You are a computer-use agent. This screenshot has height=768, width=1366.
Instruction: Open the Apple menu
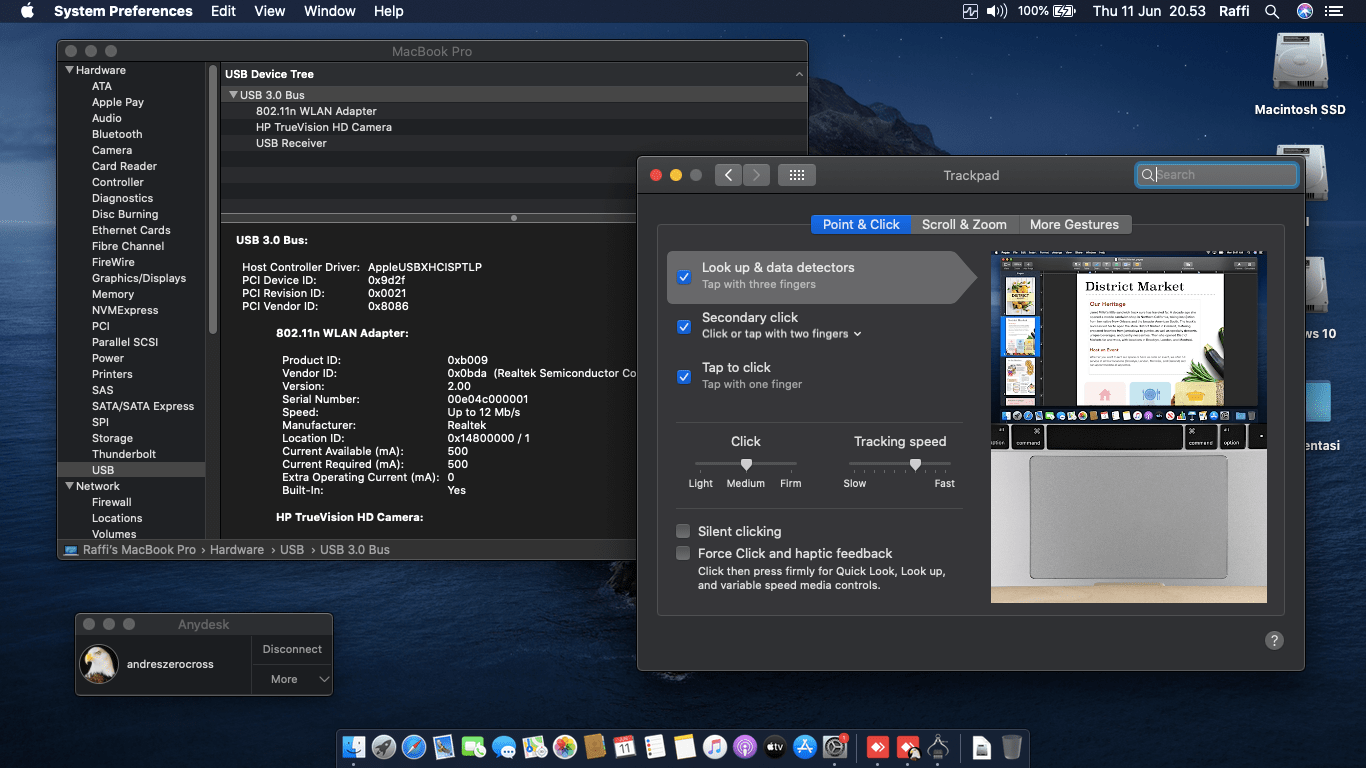click(27, 11)
